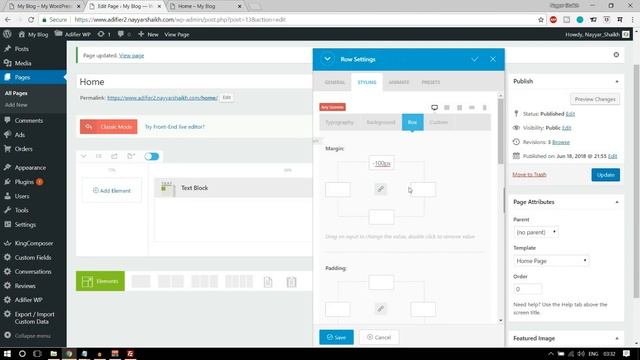The height and width of the screenshot is (360, 640).
Task: Browse page revisions link
Action: pos(561,142)
